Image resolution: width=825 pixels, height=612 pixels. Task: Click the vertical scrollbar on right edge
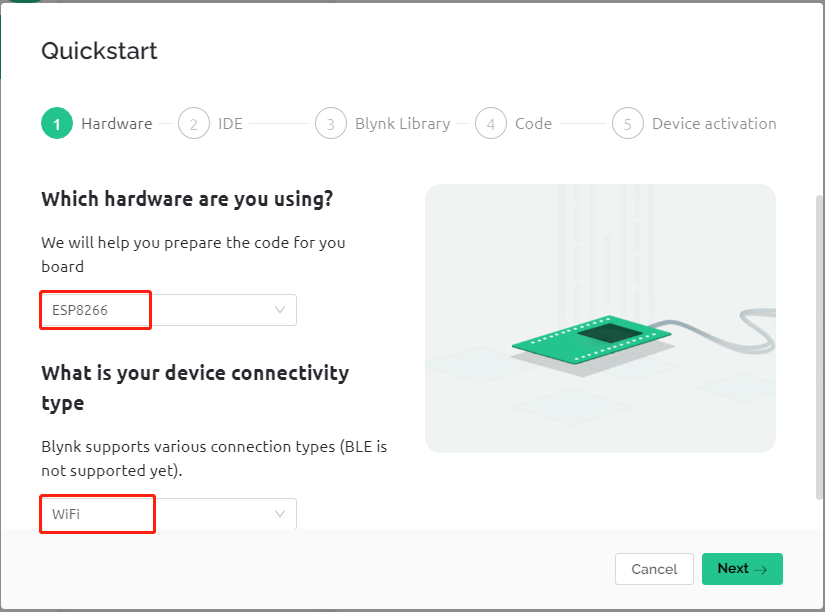819,347
